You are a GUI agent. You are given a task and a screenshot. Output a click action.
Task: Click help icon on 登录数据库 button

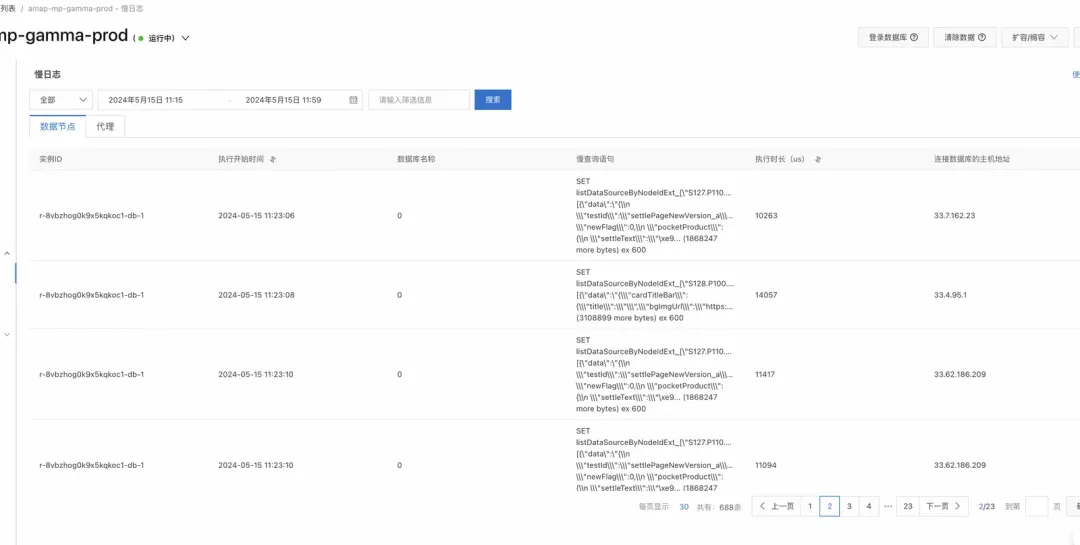tap(914, 38)
